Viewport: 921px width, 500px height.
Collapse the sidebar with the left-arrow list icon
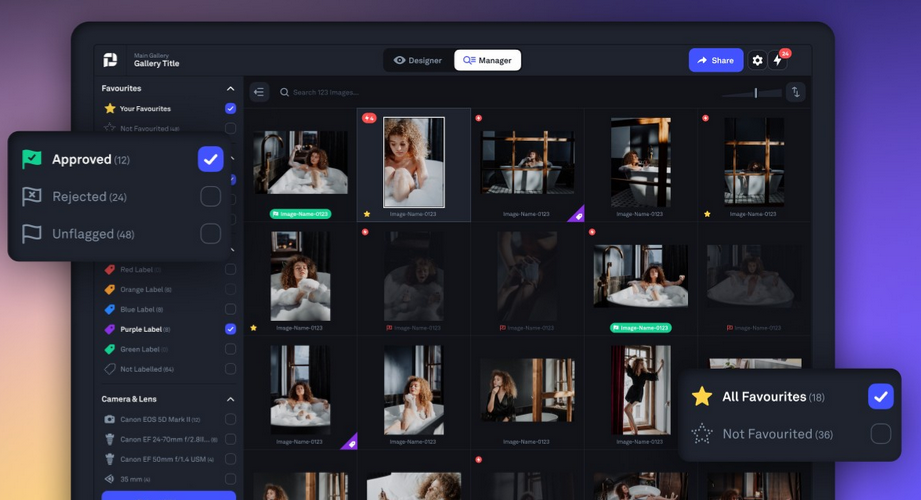[259, 92]
